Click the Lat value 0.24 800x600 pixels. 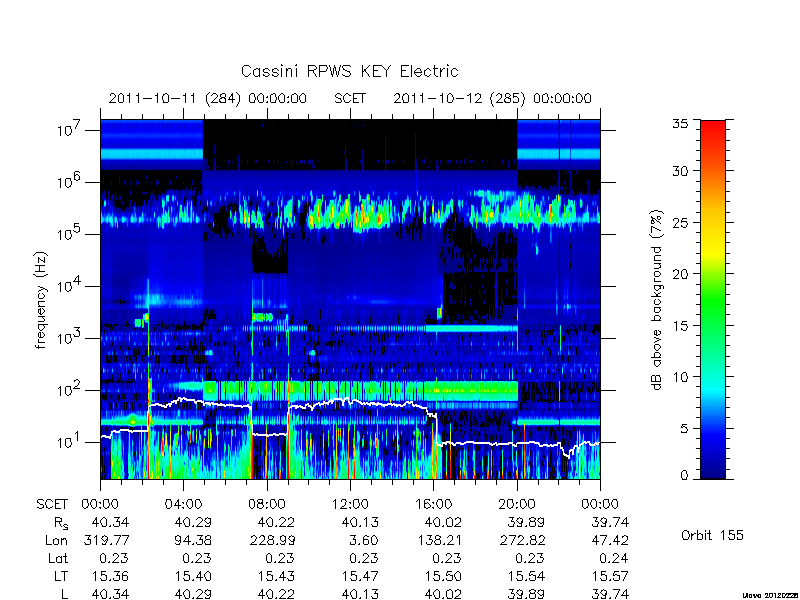613,558
